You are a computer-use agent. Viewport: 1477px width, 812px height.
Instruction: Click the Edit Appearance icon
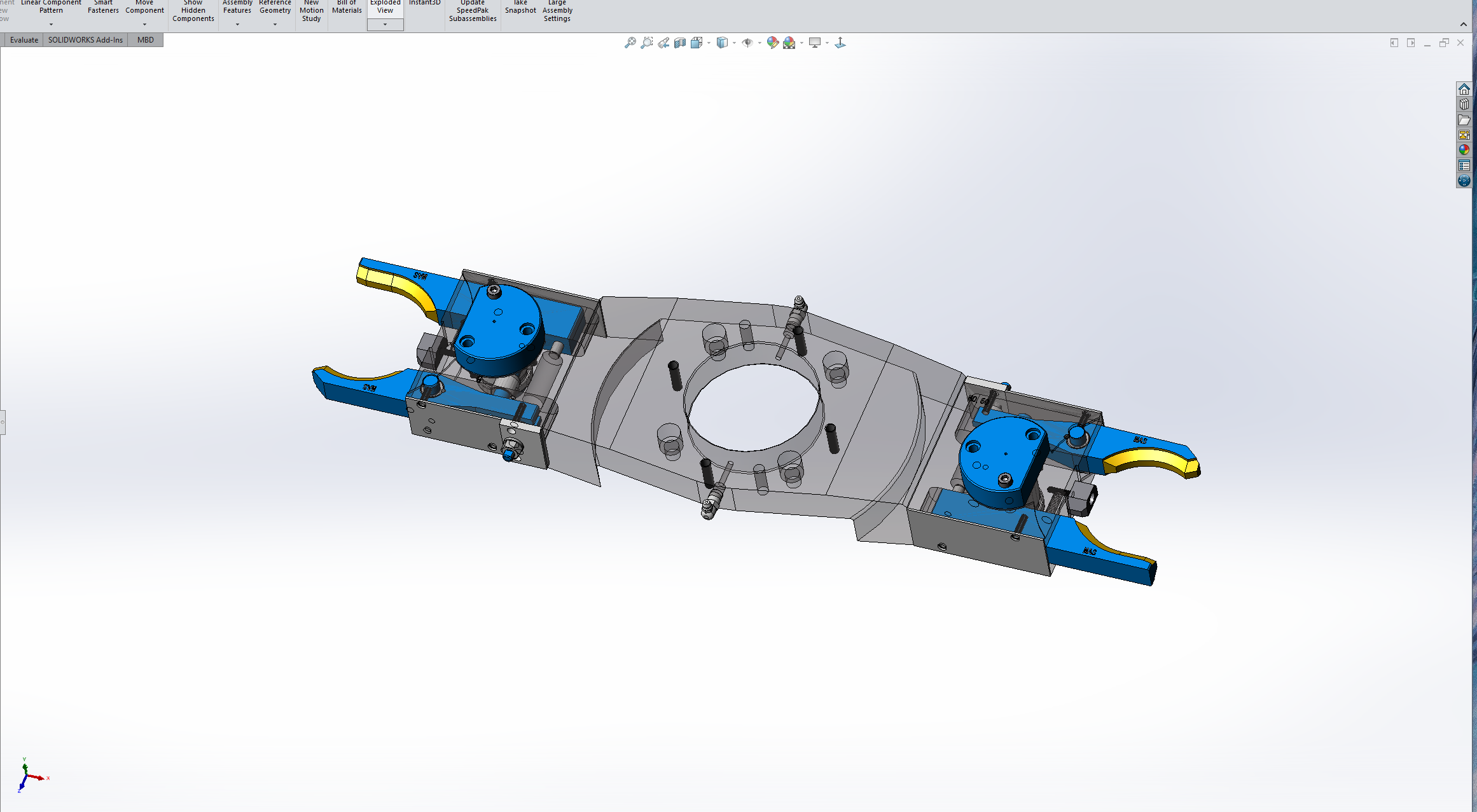click(772, 43)
